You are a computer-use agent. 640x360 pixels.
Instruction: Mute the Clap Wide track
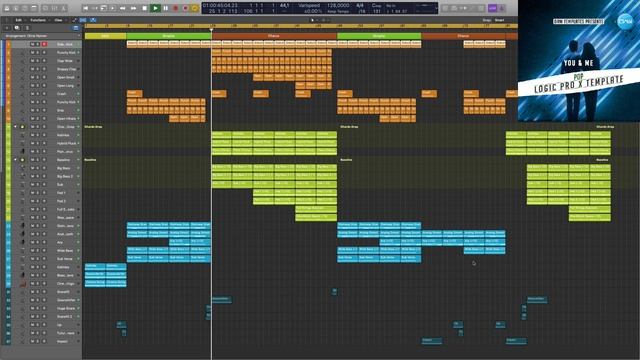point(32,61)
